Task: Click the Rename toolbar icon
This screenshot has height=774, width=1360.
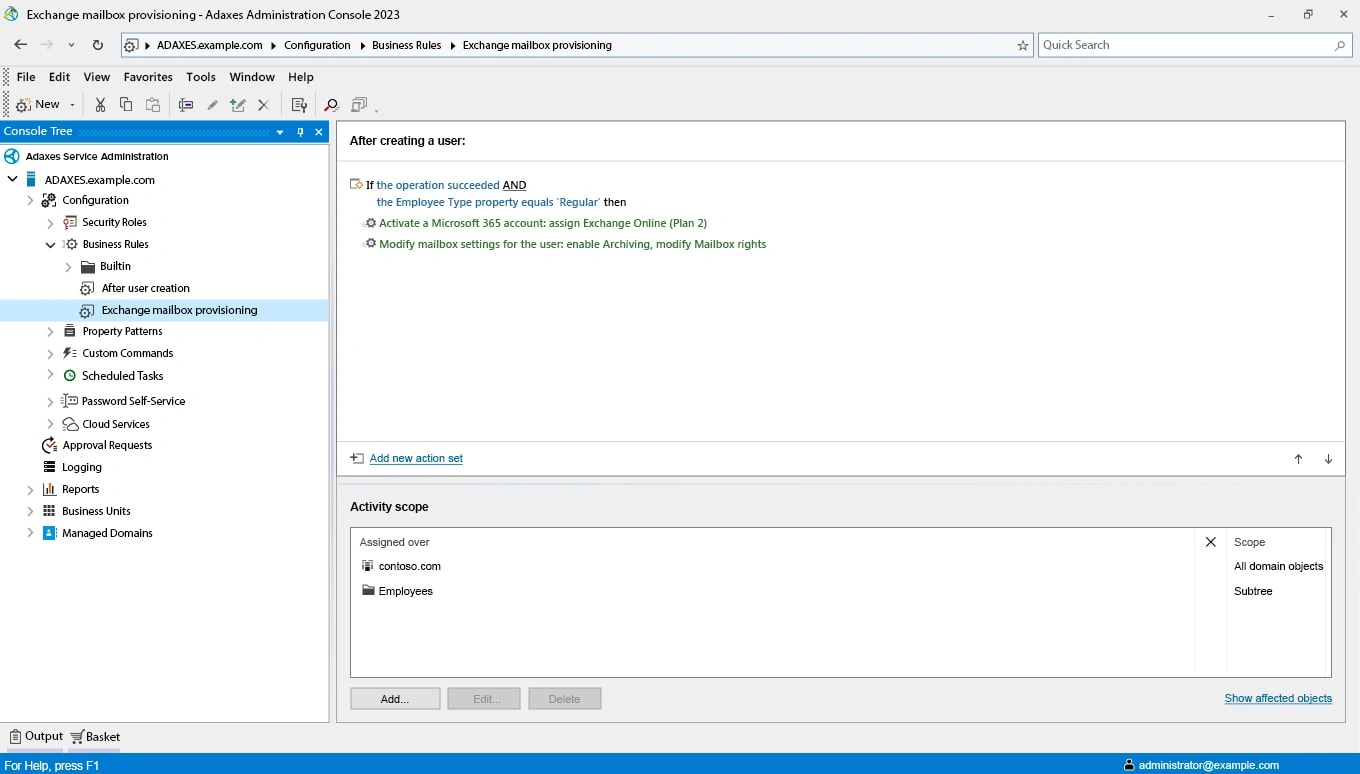Action: click(185, 105)
